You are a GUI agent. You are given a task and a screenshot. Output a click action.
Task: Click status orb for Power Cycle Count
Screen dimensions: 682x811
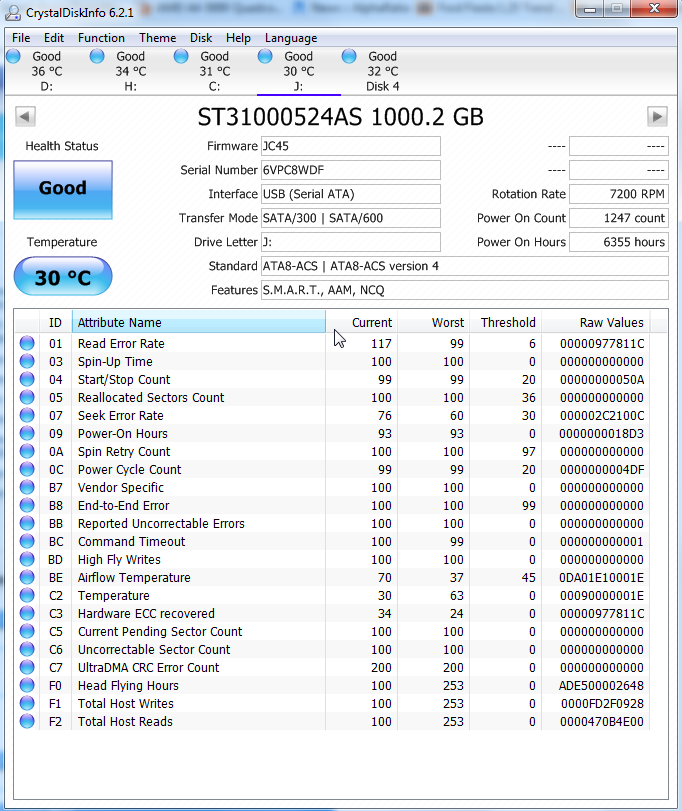click(27, 469)
